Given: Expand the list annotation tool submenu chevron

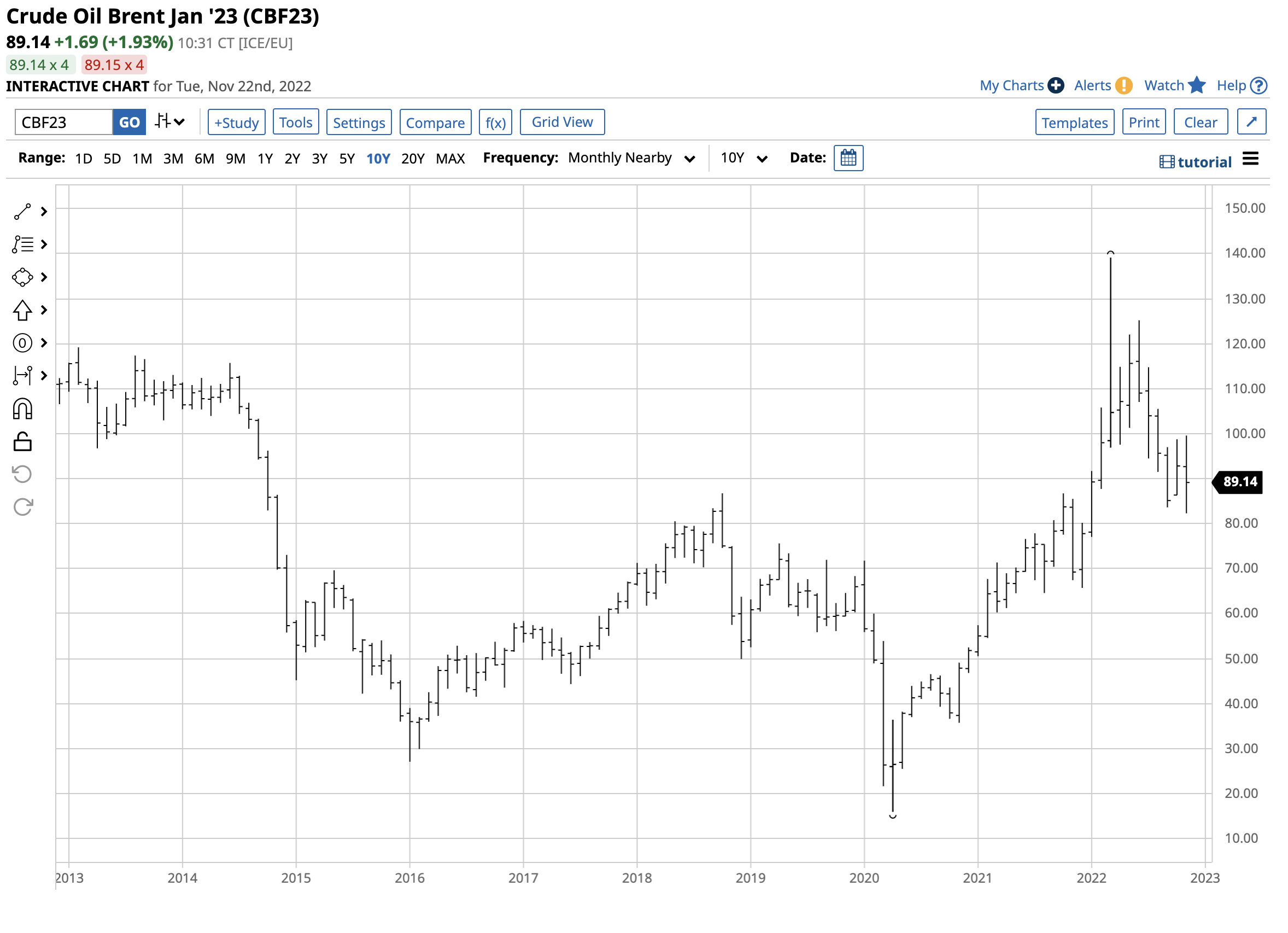Looking at the screenshot, I should pyautogui.click(x=44, y=245).
